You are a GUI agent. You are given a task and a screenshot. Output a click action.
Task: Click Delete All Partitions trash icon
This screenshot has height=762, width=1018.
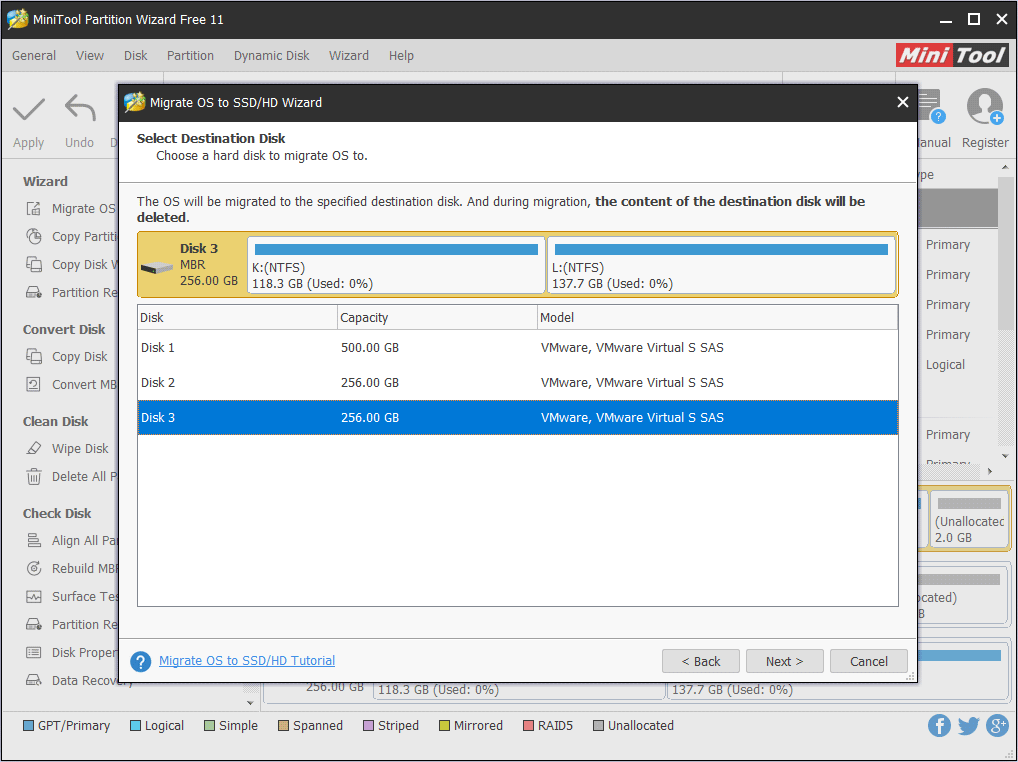pyautogui.click(x=34, y=476)
